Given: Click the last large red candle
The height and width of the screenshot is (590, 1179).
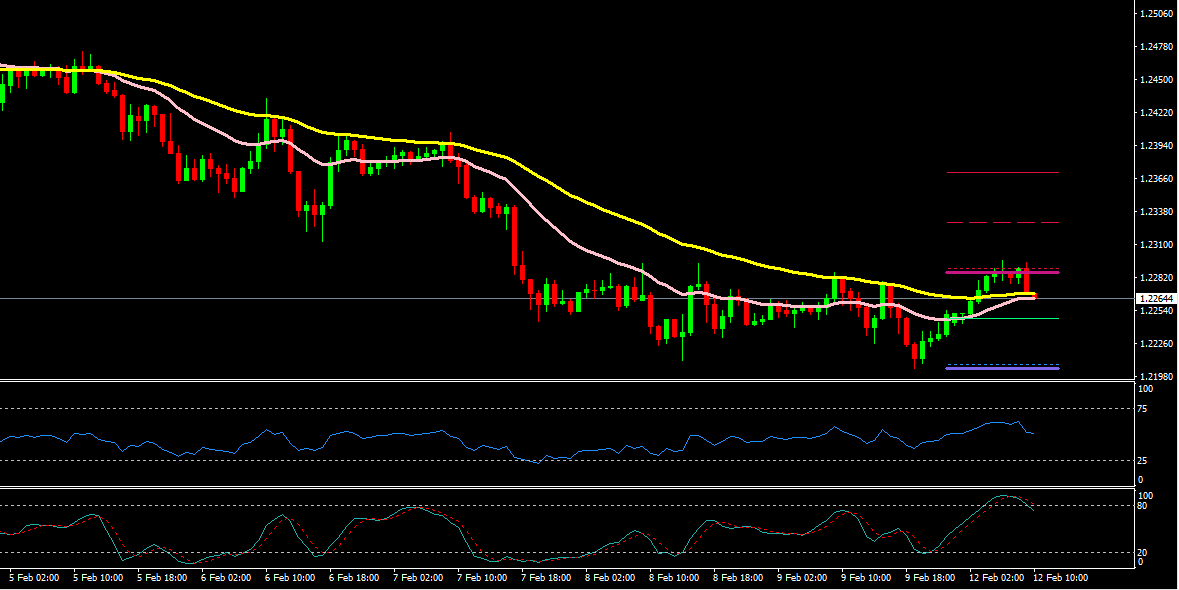Looking at the screenshot, I should tap(1027, 279).
